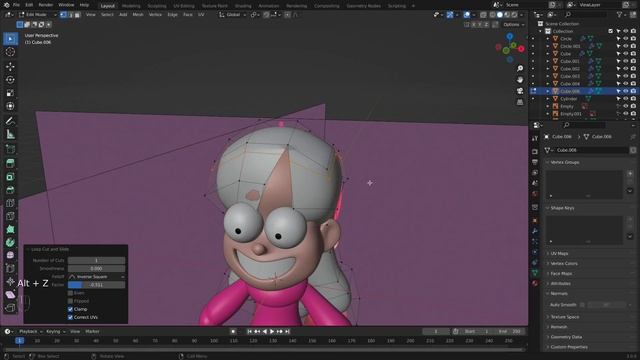
Task: Hide Cylinder object with eye icon
Action: (626, 99)
